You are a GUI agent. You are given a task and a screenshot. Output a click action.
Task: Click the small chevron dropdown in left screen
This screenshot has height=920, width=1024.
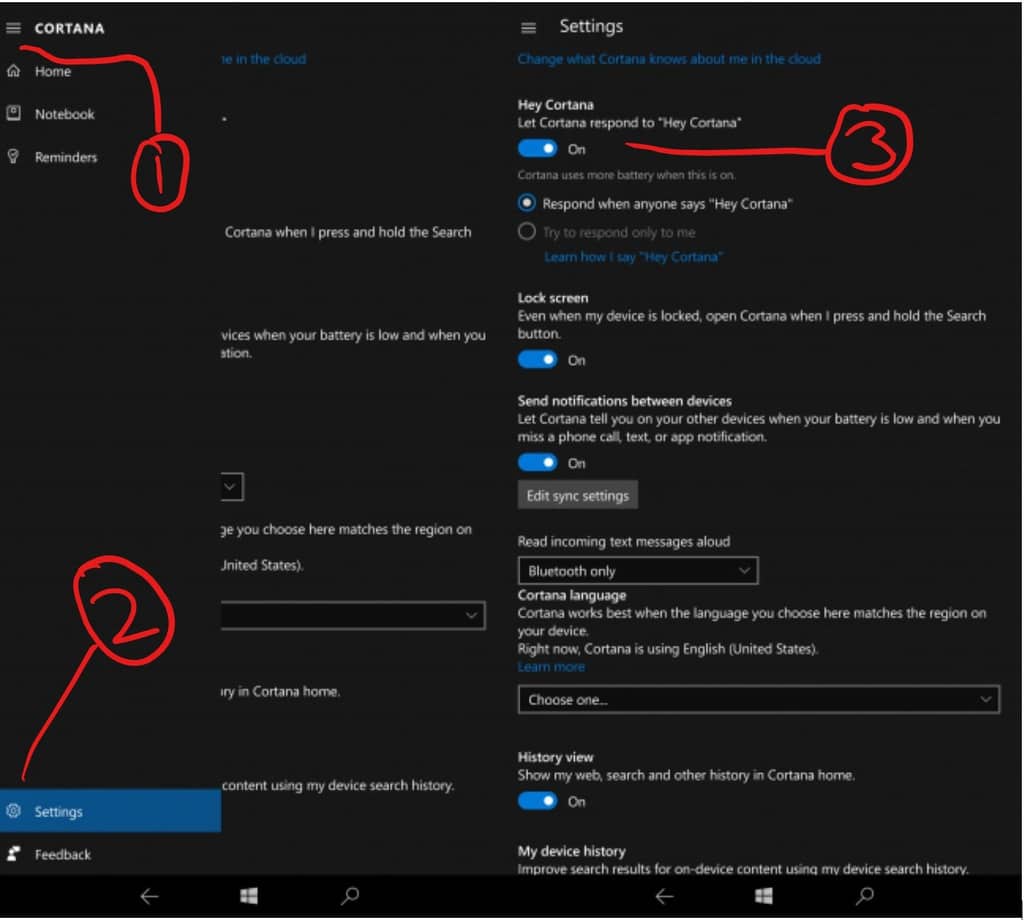click(x=232, y=487)
